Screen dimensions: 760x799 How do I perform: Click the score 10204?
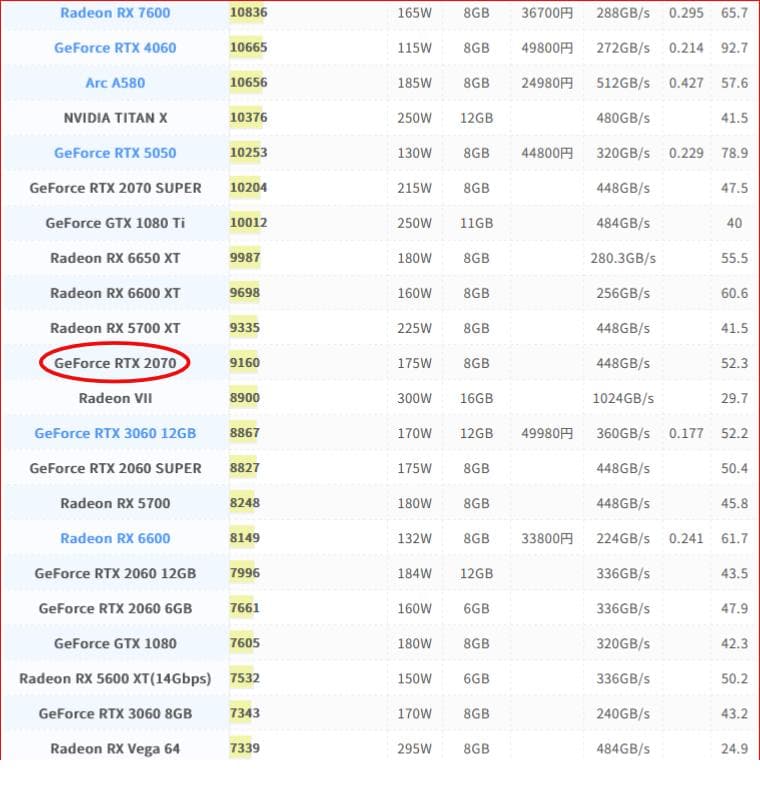[x=248, y=188]
